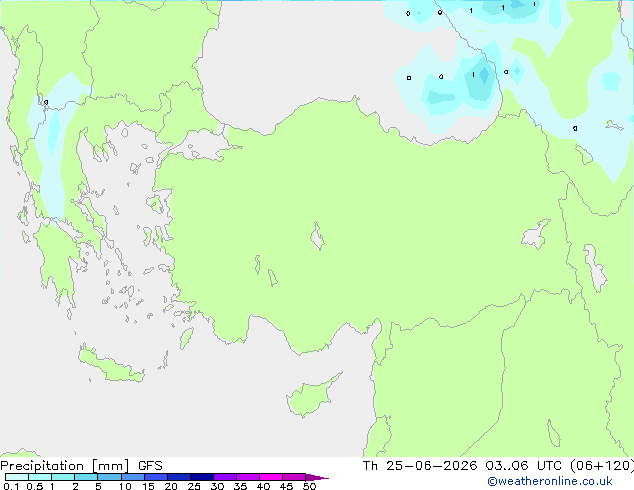Click the 'Precipitation [mm]' title text
Image resolution: width=634 pixels, height=490 pixels.
coord(65,466)
